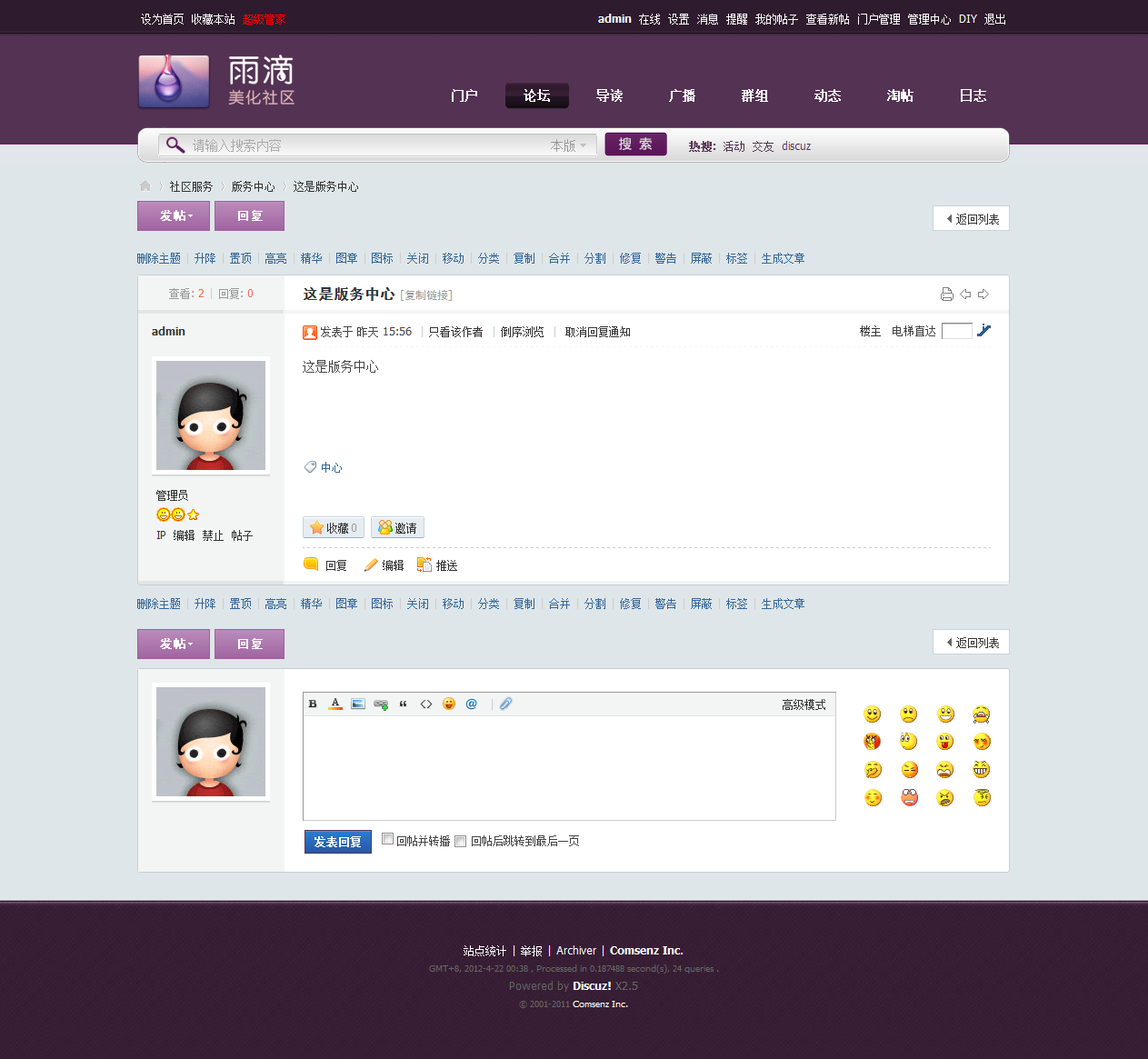
Task: Click 倒序浏览 reverse order link
Action: (x=522, y=332)
